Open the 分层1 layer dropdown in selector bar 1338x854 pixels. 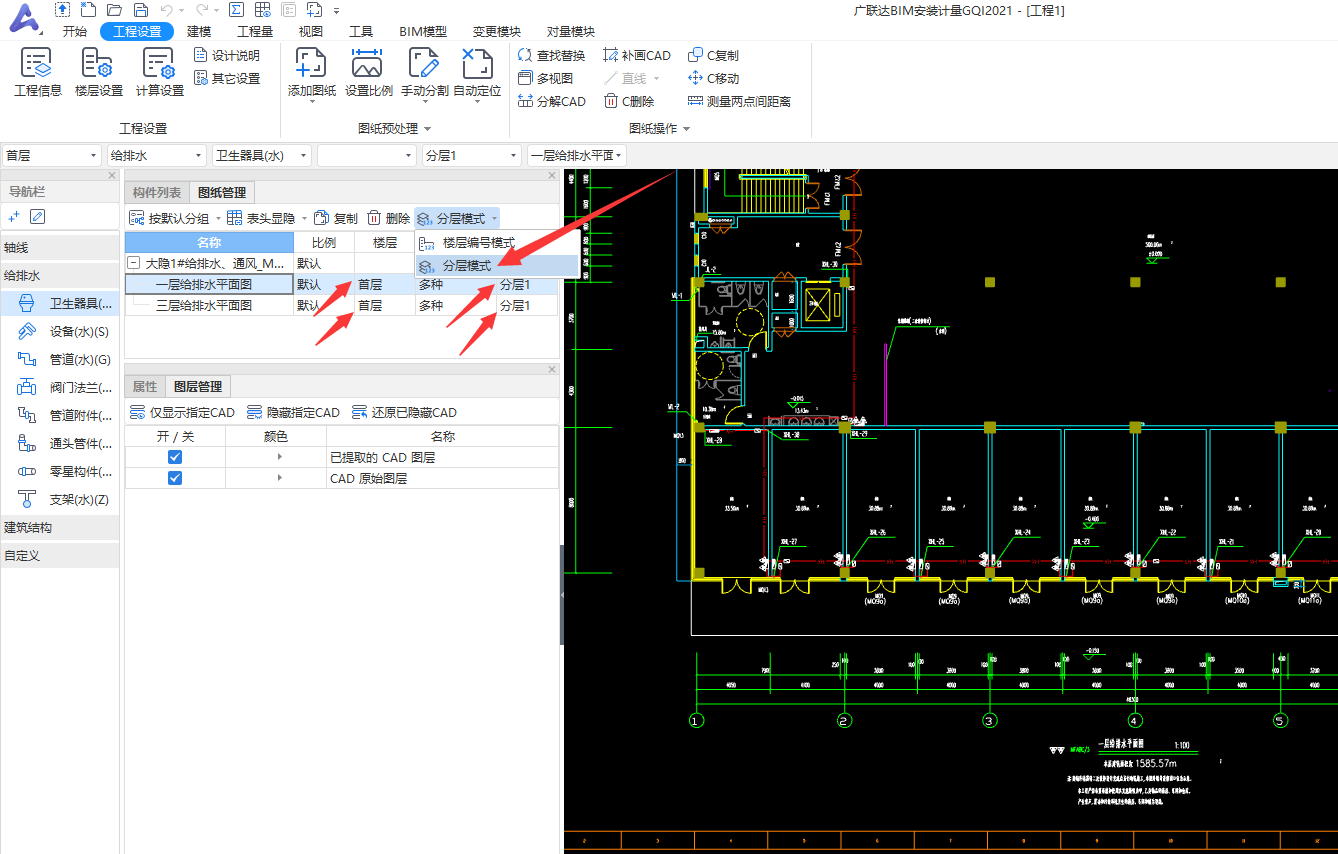pos(472,155)
